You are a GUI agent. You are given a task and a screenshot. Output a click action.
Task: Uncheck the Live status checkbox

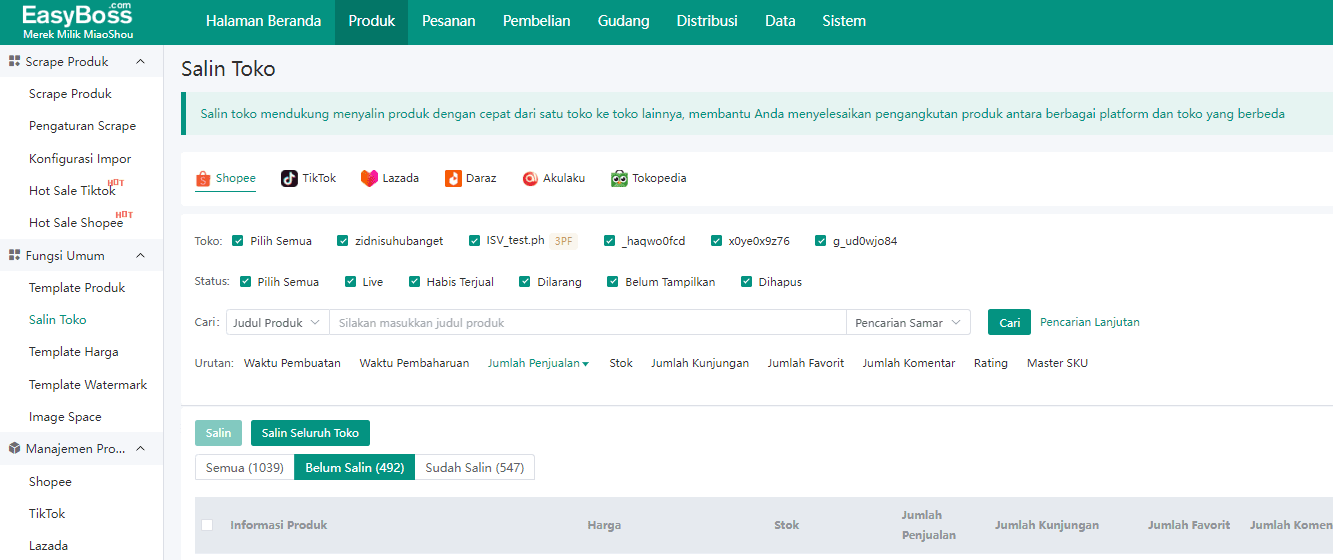[351, 282]
